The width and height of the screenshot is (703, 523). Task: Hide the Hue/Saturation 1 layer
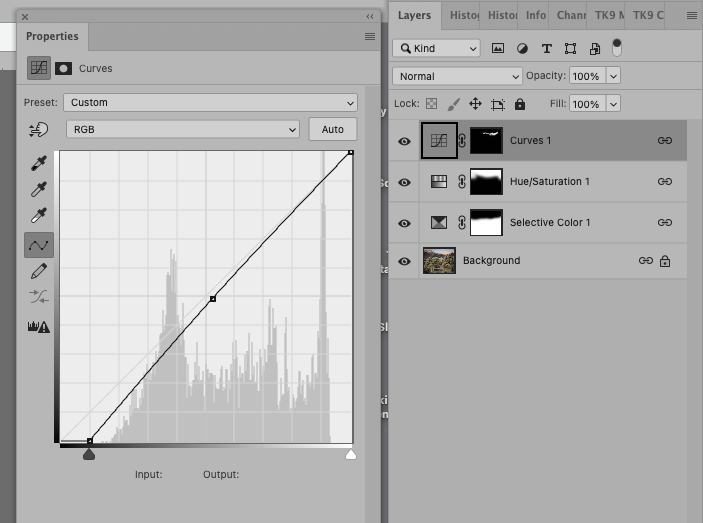click(x=404, y=182)
